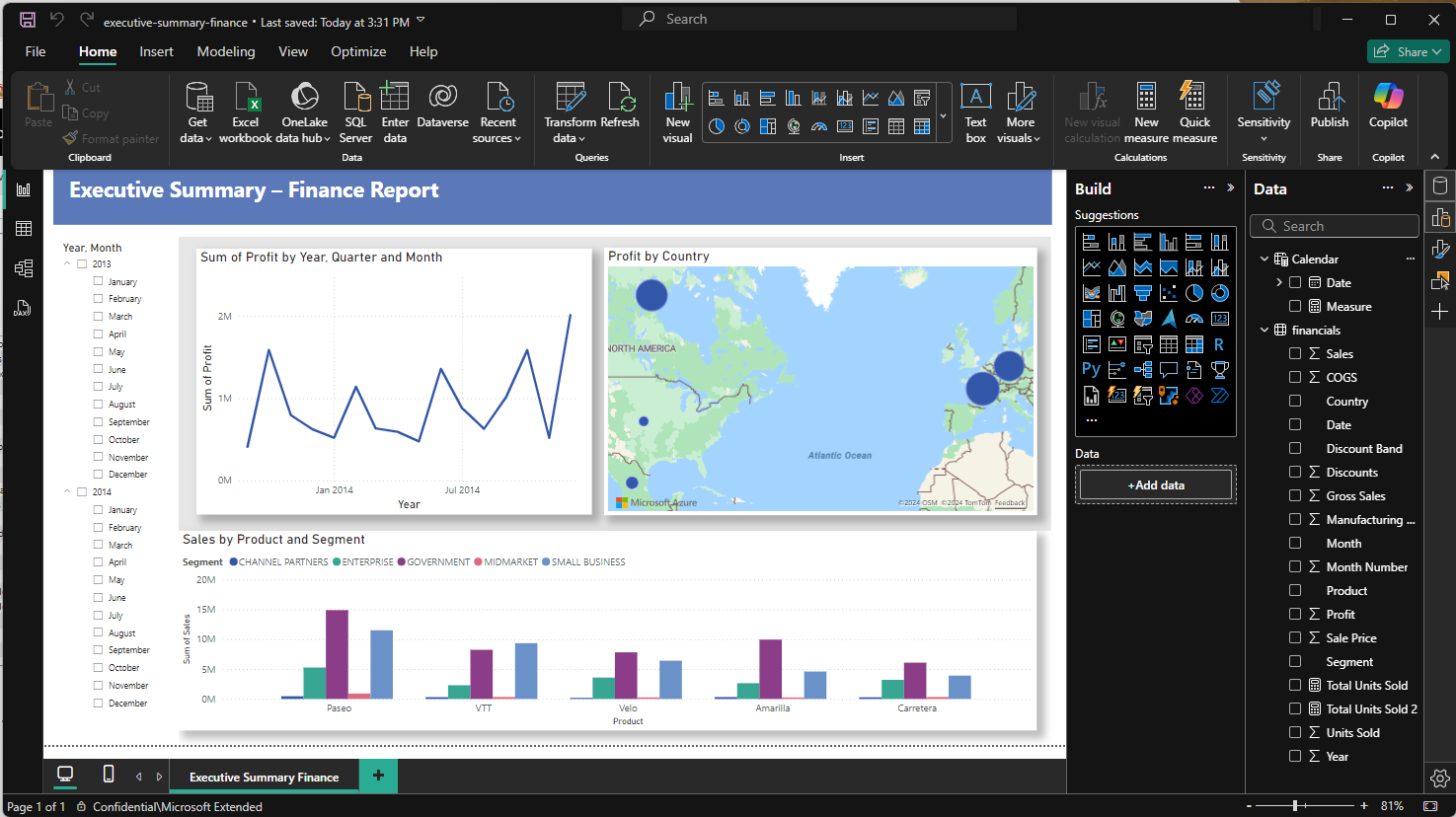Adjust the zoom slider in status bar
Screen dimensions: 1456x817
click(1295, 806)
